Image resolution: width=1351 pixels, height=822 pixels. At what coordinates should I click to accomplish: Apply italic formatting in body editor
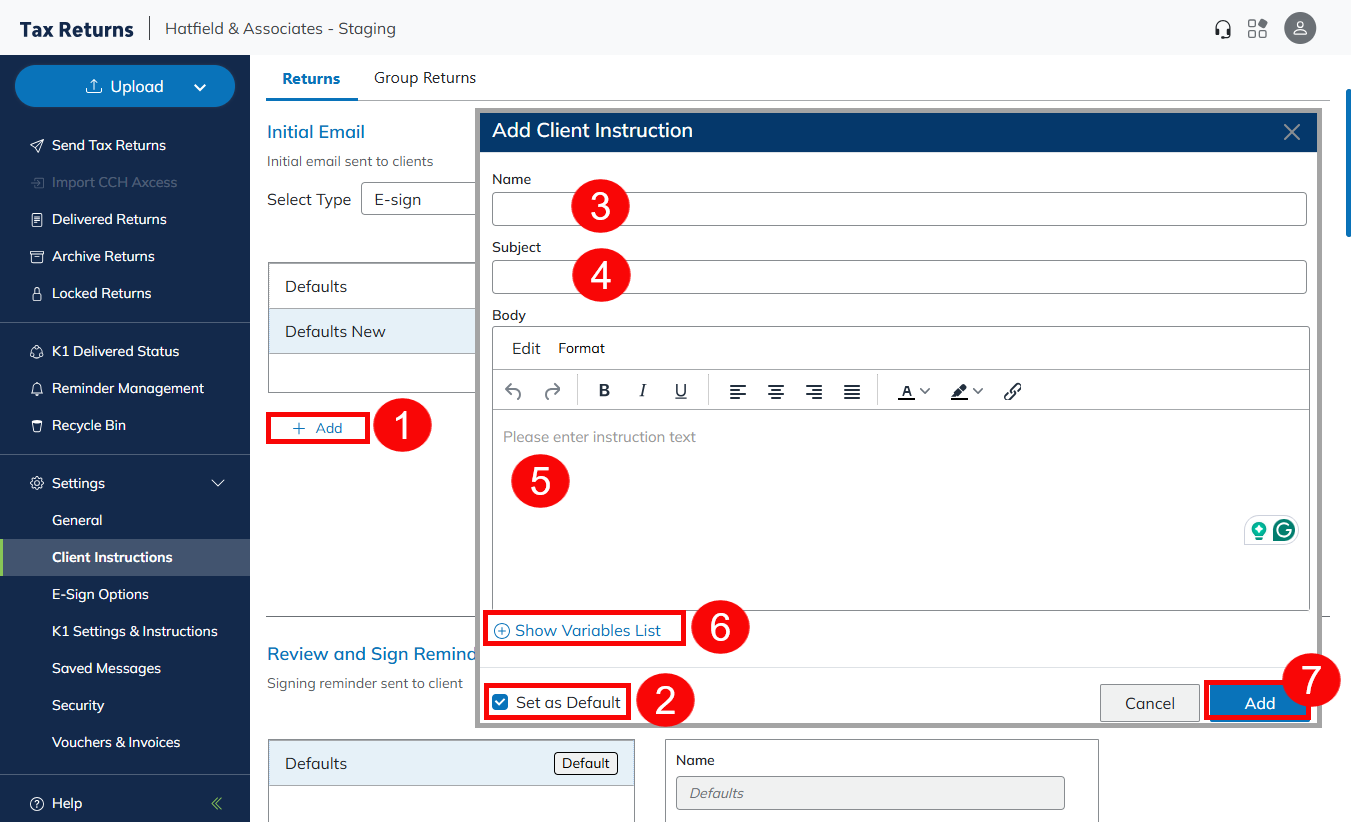(x=642, y=391)
